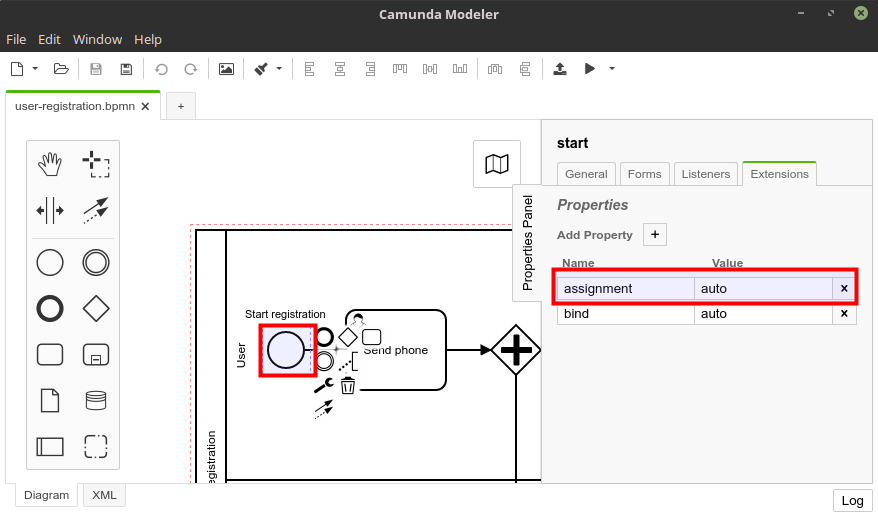
Task: Create a group from palette
Action: (96, 447)
